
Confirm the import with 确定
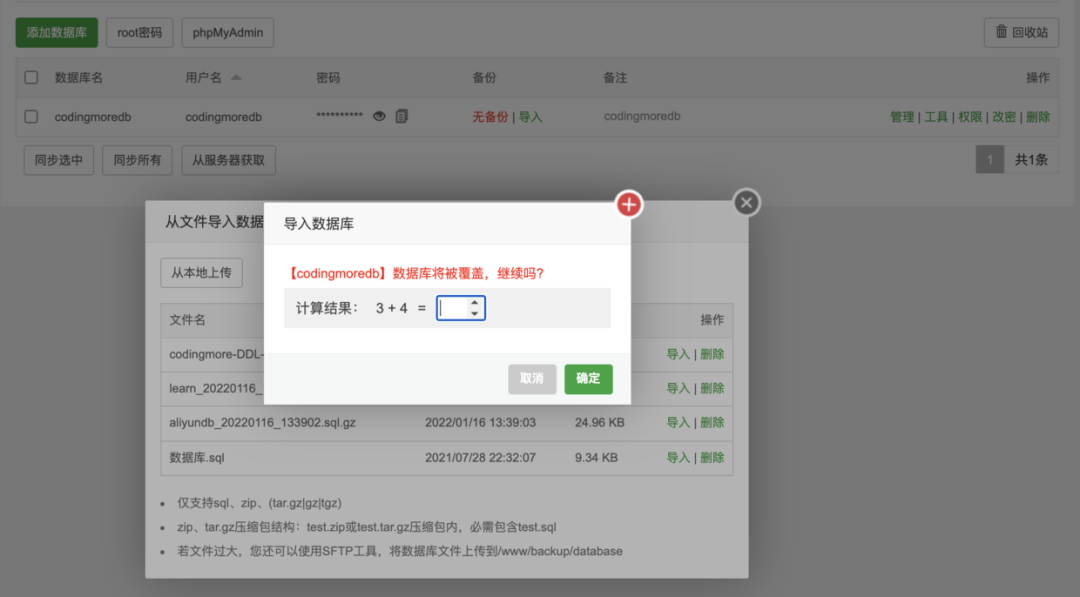point(588,379)
